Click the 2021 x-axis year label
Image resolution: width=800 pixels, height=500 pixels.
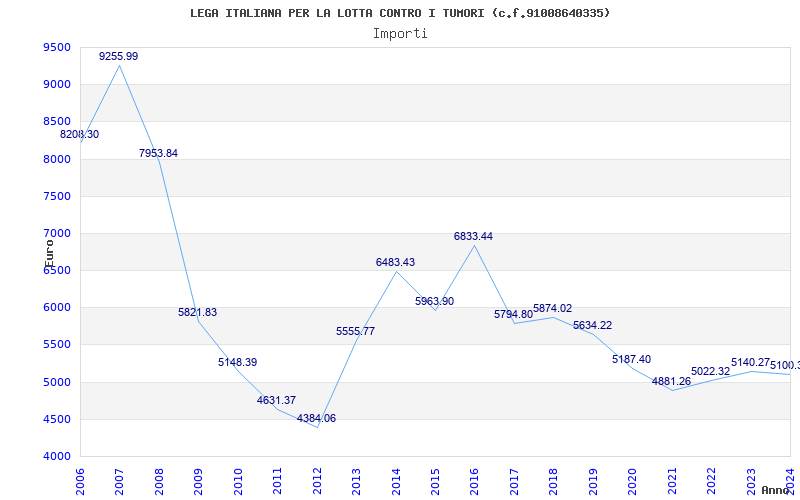pos(672,482)
